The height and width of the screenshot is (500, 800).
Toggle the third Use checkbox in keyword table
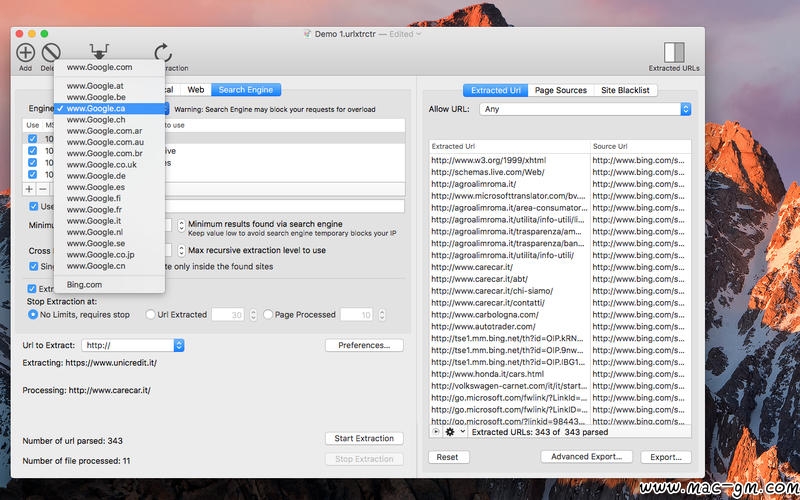pyautogui.click(x=33, y=162)
